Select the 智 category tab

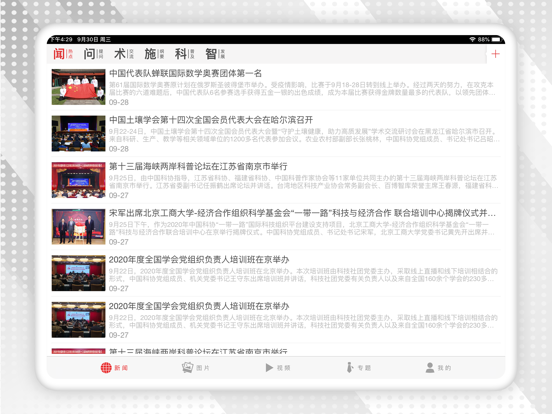[215, 54]
